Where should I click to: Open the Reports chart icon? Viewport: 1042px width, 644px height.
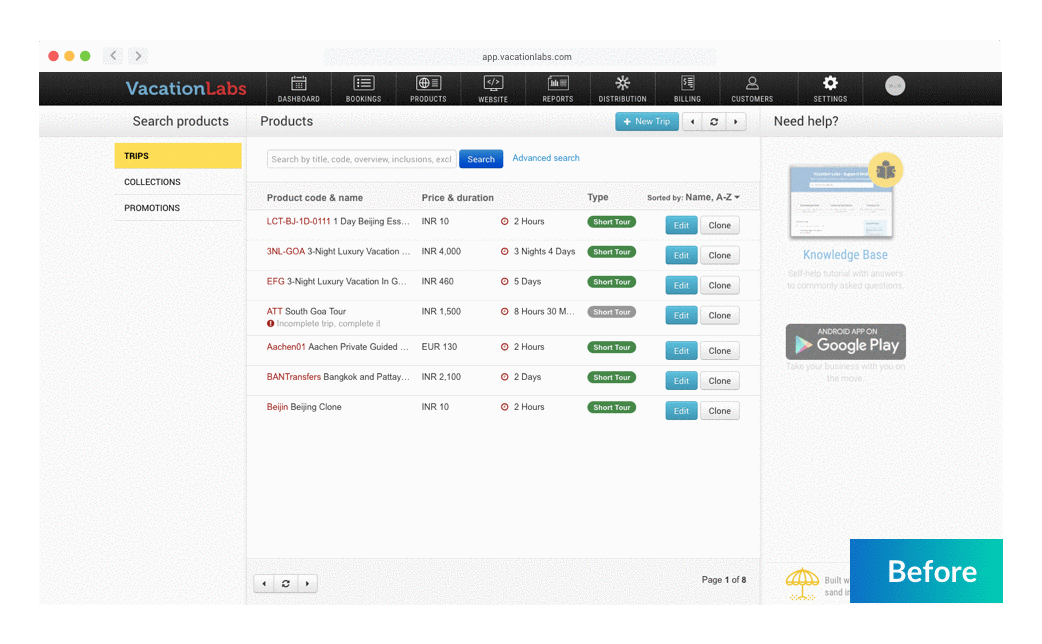click(x=558, y=84)
